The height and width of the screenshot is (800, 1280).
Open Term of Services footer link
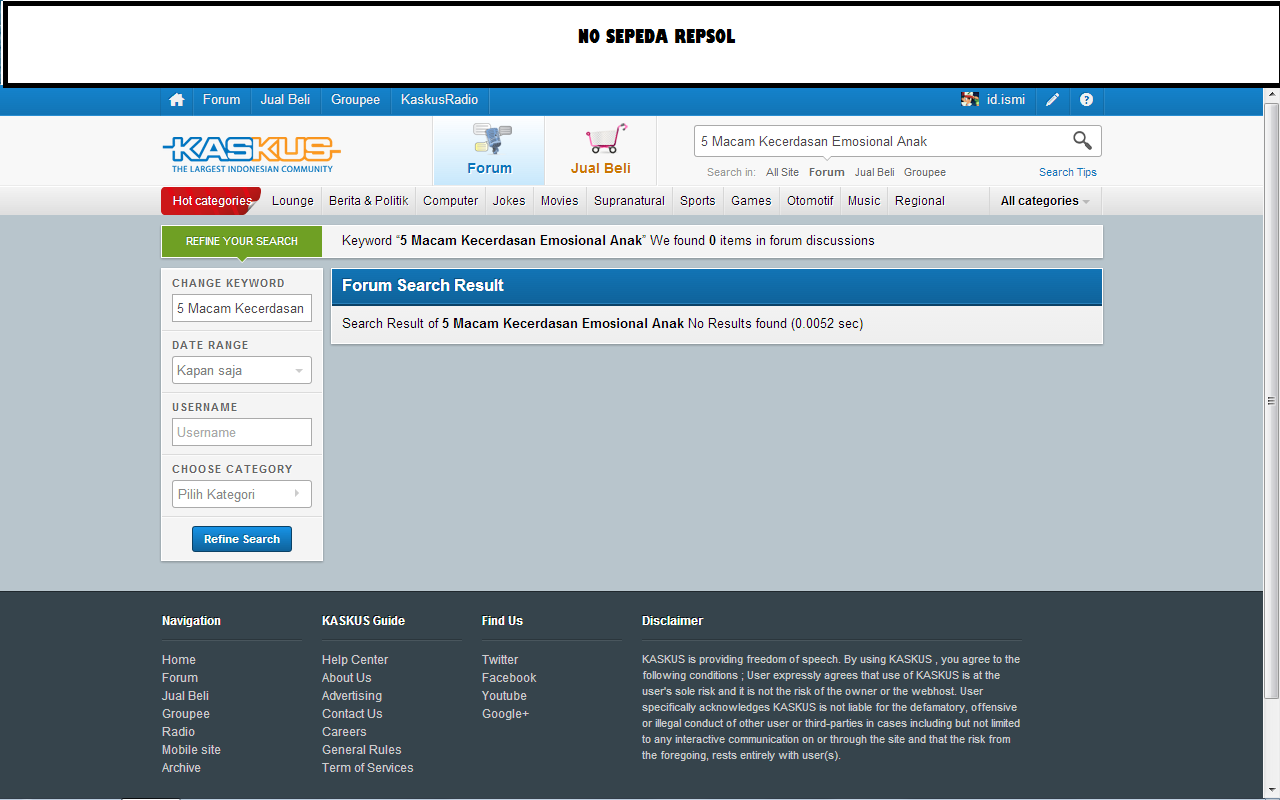click(x=368, y=768)
